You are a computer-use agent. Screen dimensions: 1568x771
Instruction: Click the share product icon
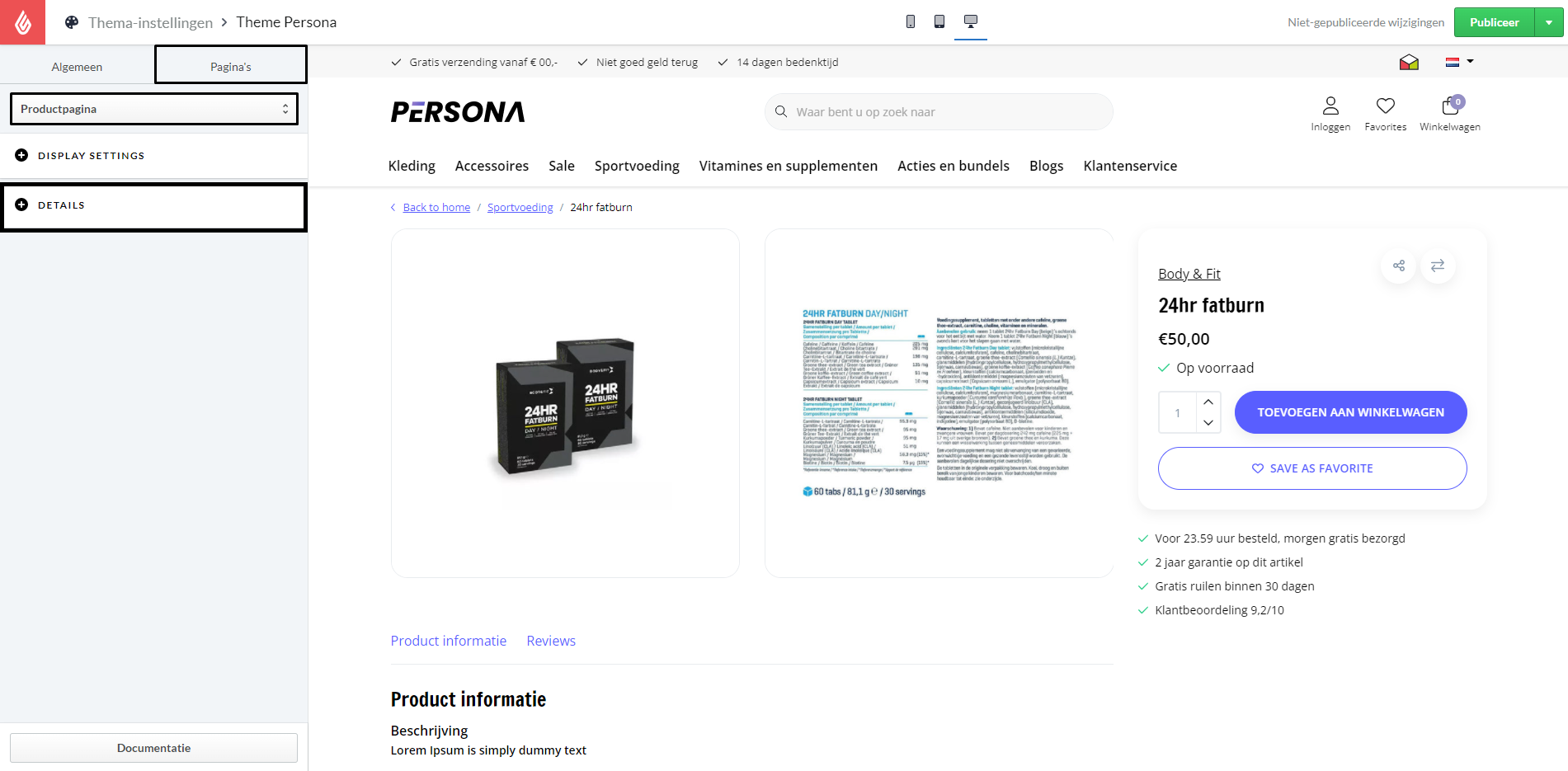1399,266
